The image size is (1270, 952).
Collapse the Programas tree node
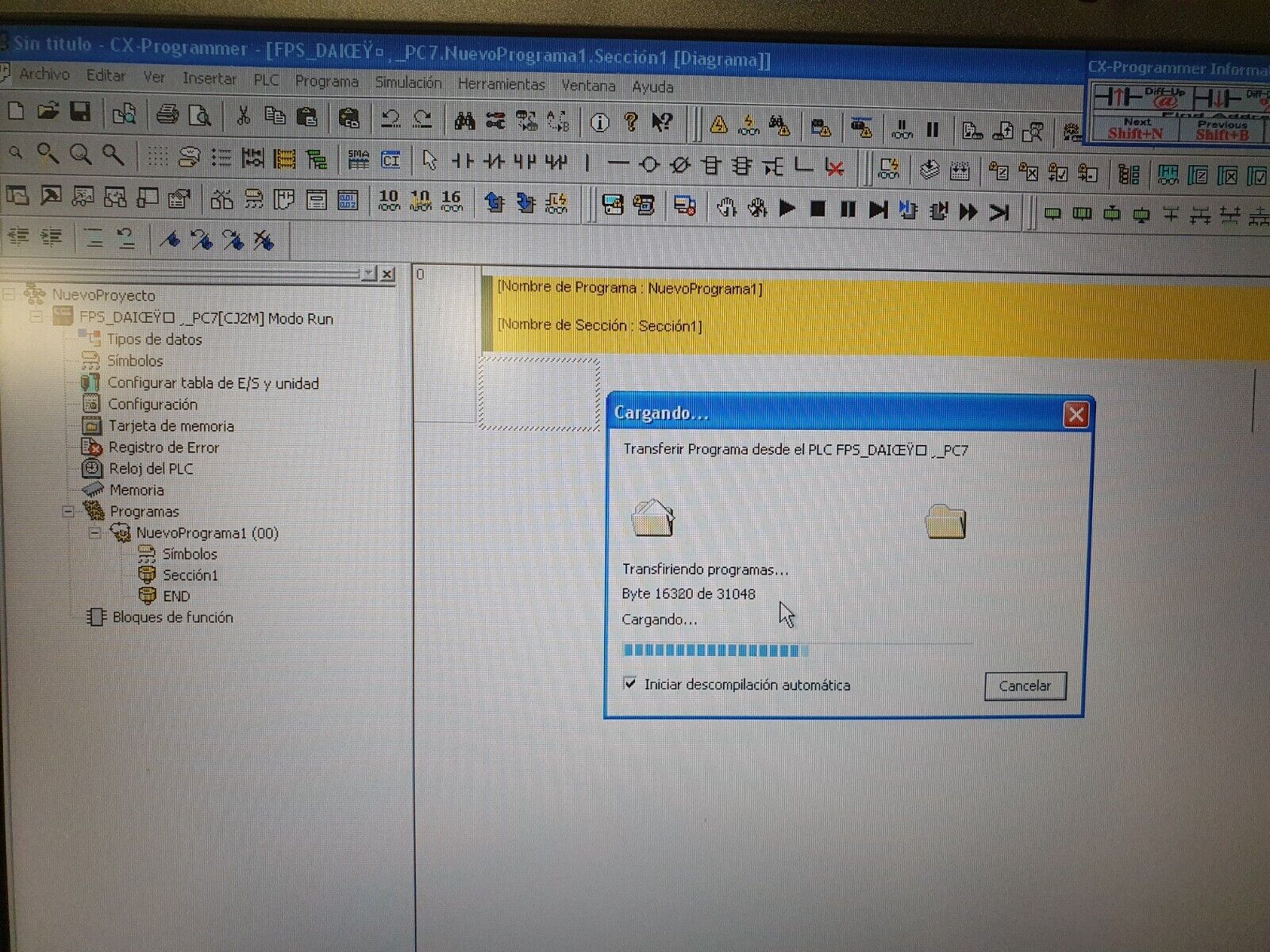click(x=68, y=511)
